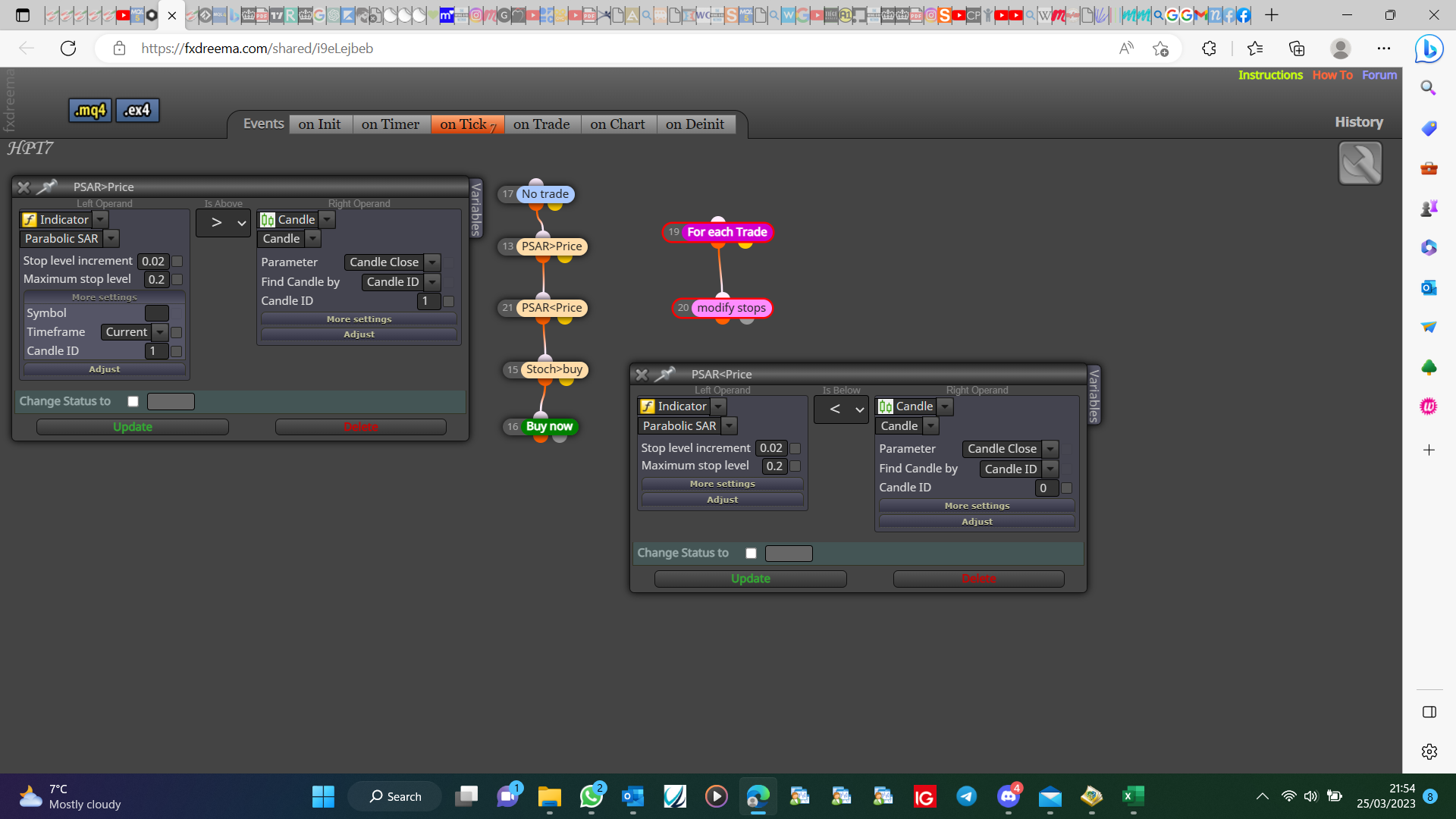Open the Instructions link
The image size is (1456, 819).
pyautogui.click(x=1270, y=75)
